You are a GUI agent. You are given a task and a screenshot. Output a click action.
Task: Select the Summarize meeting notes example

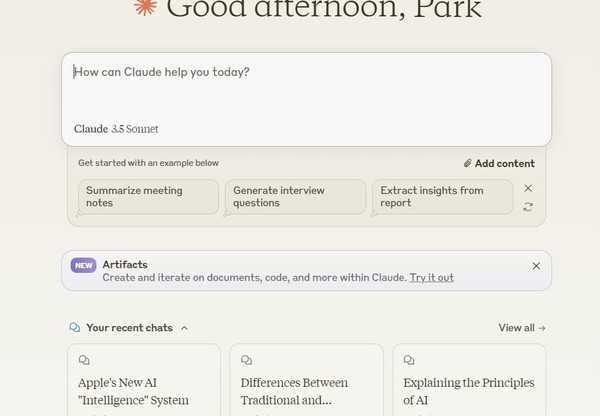148,196
